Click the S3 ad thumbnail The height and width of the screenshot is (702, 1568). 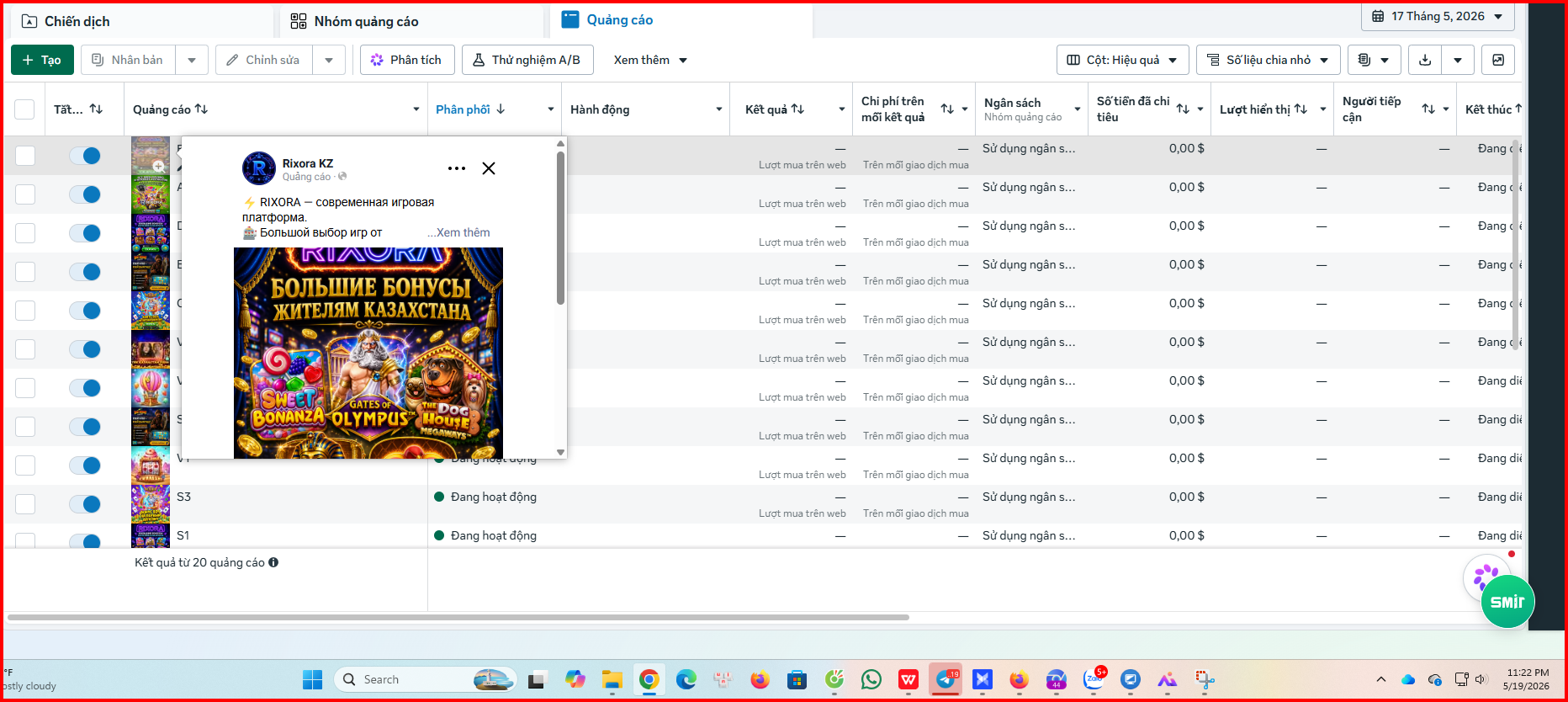point(151,504)
